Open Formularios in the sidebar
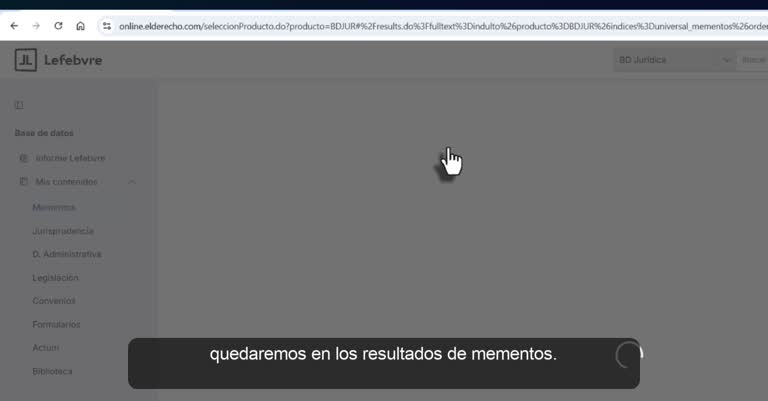This screenshot has width=768, height=401. 56,324
